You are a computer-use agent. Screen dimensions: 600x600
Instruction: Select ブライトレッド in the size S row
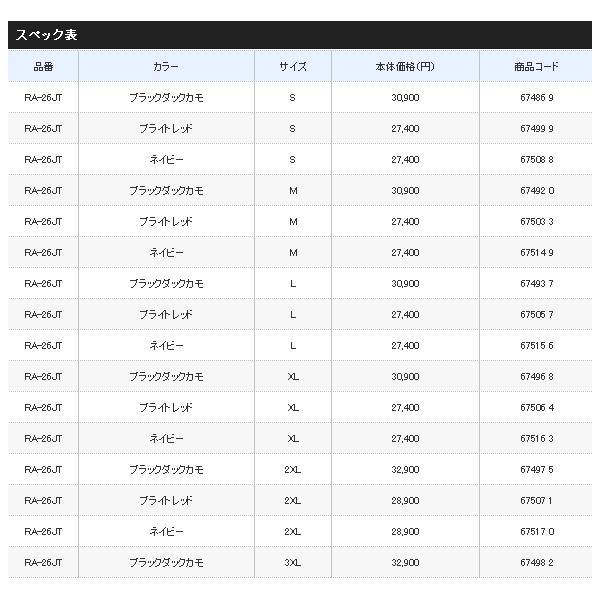tap(166, 129)
